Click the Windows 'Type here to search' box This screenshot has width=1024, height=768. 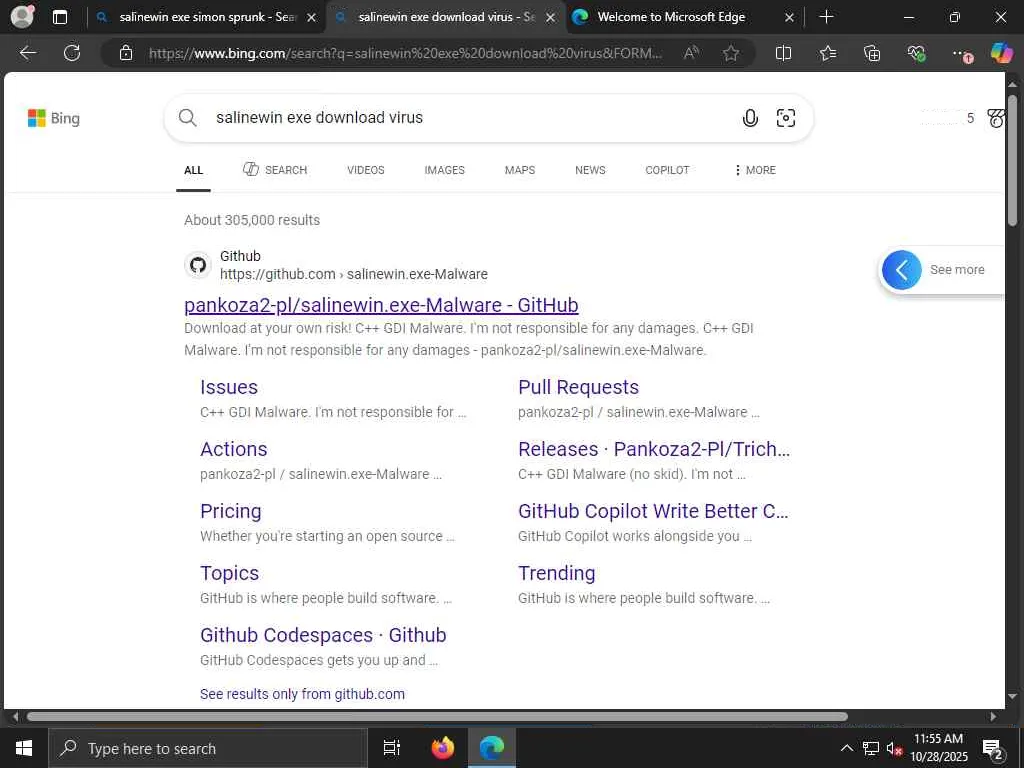[208, 748]
